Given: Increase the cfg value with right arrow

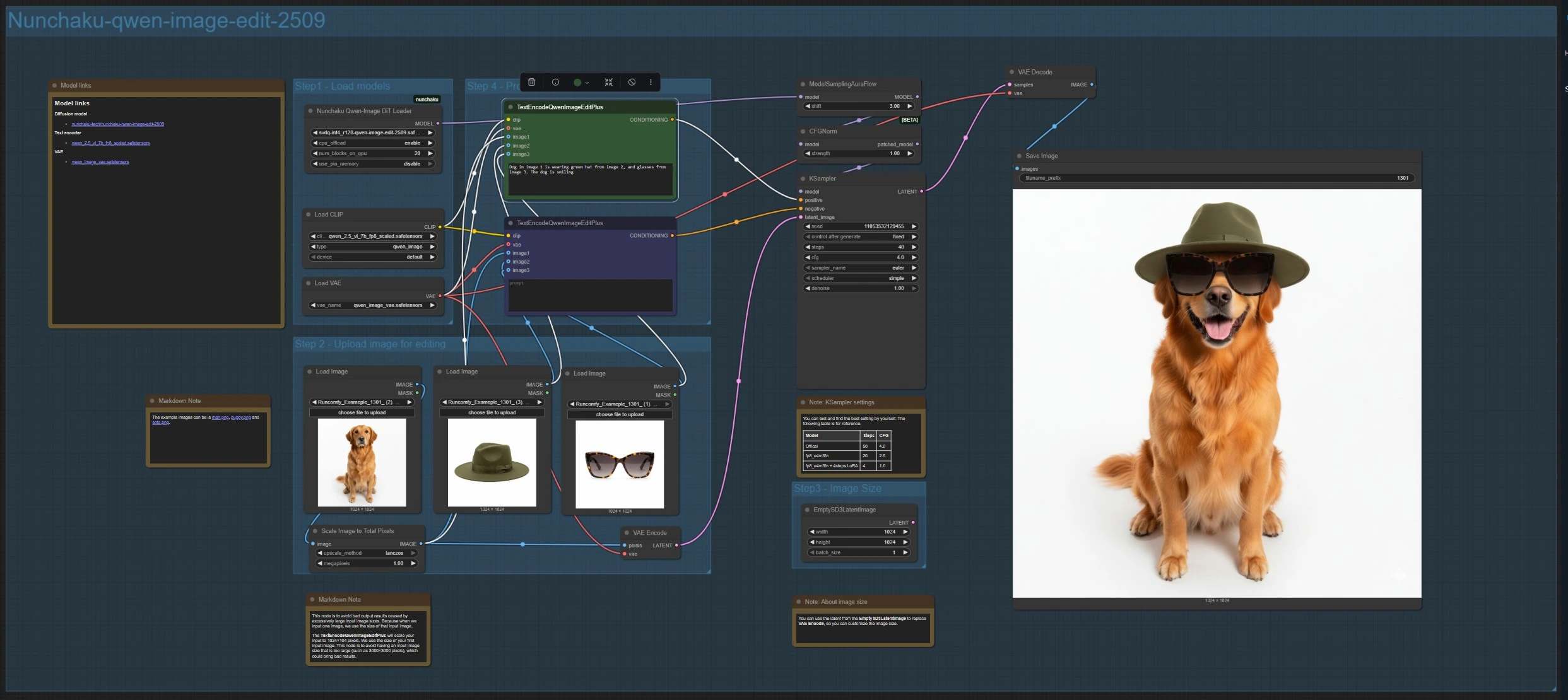Looking at the screenshot, I should tap(914, 257).
